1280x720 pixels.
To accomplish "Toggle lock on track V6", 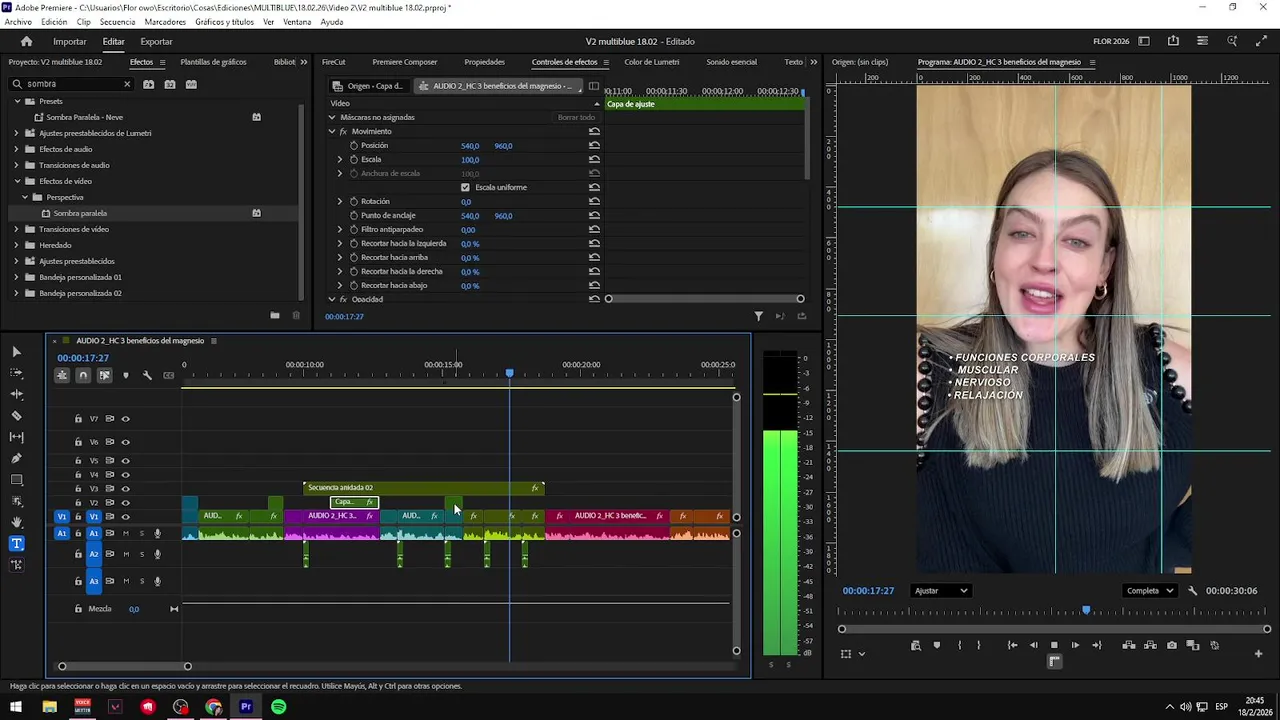I will [78, 442].
